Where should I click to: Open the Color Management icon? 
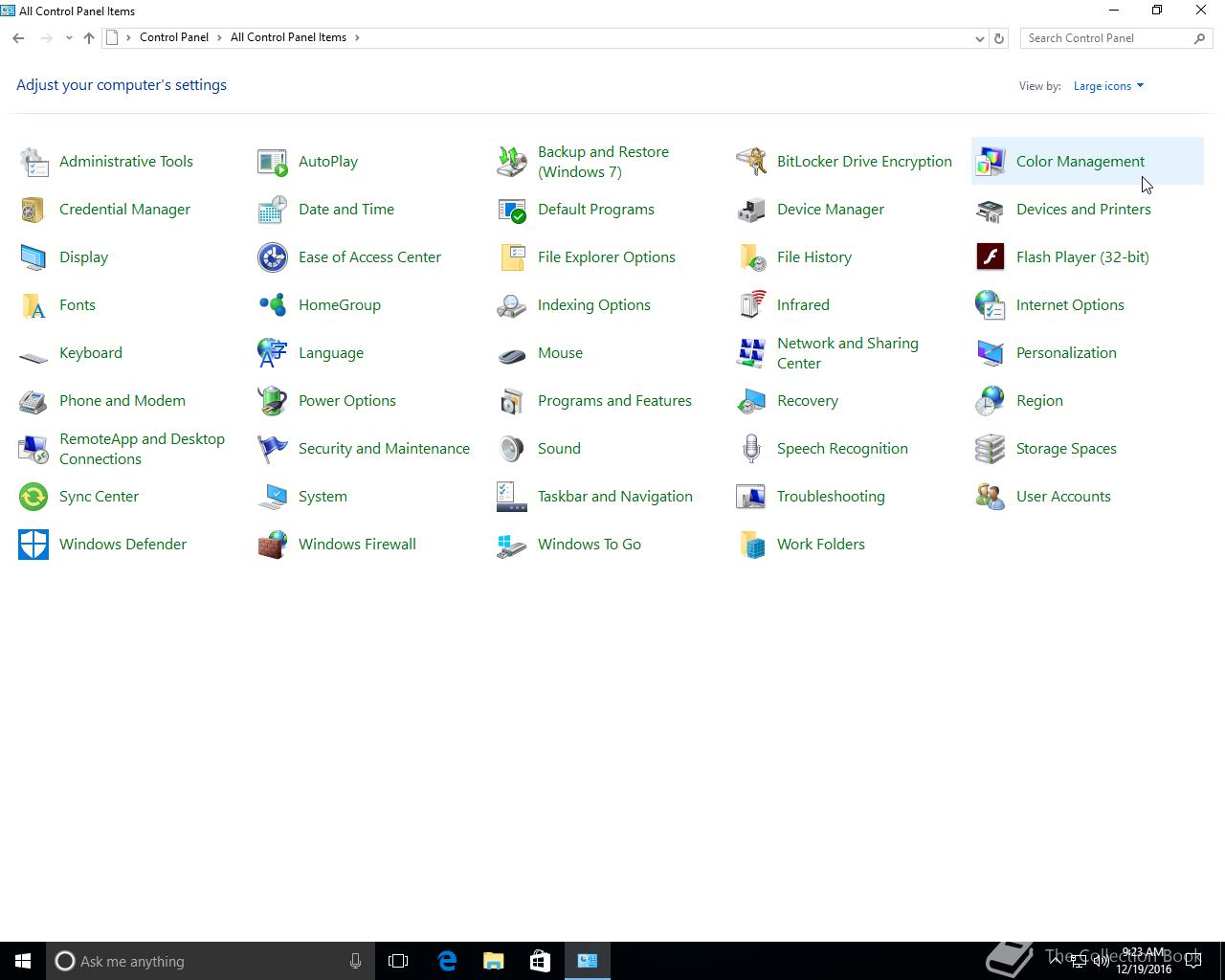click(991, 162)
